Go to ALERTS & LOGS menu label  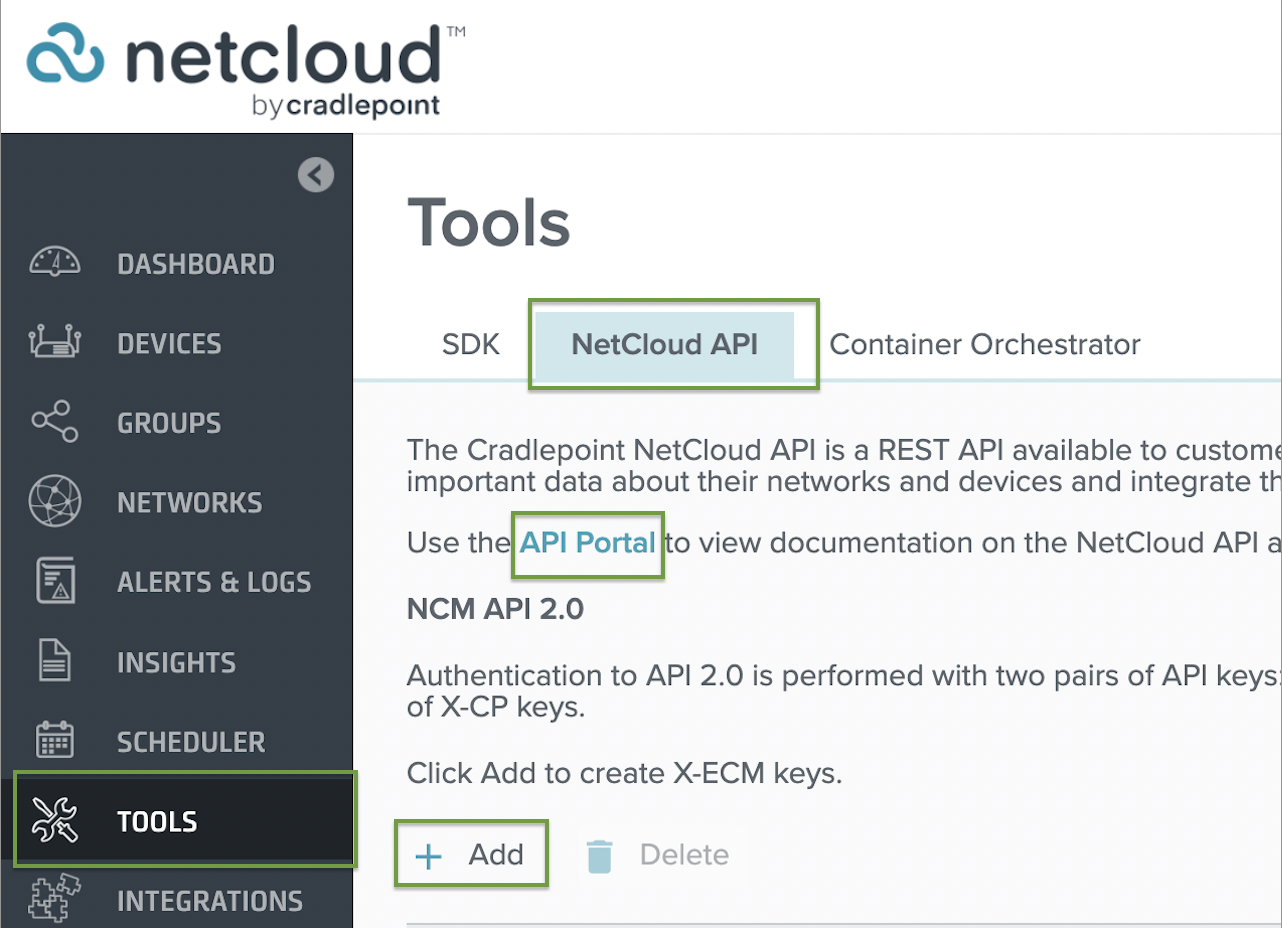coord(214,583)
